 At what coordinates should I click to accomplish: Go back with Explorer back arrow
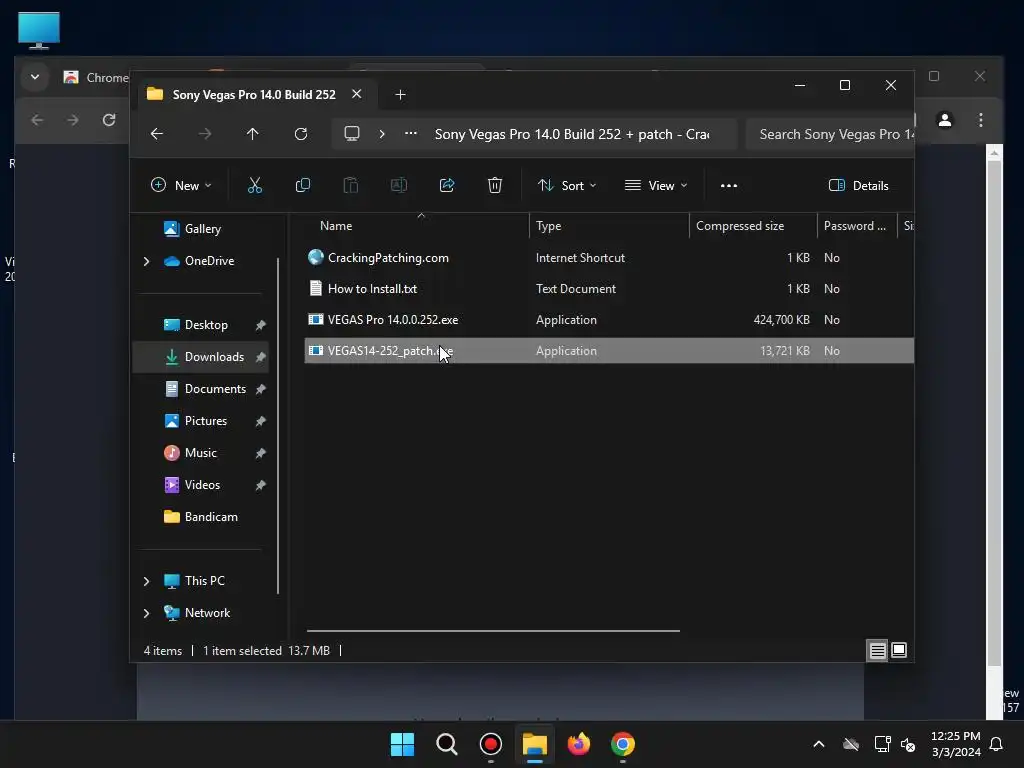coord(157,134)
